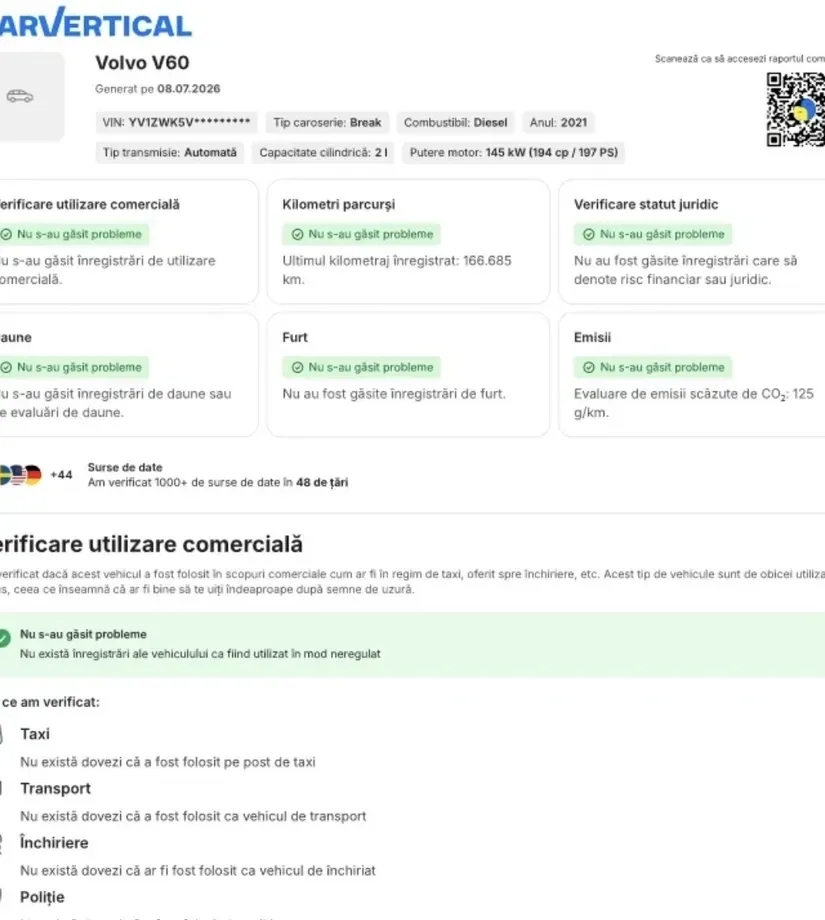Click the description about 'vehicul de transport'
Screen dimensions: 825x920
pos(193,816)
